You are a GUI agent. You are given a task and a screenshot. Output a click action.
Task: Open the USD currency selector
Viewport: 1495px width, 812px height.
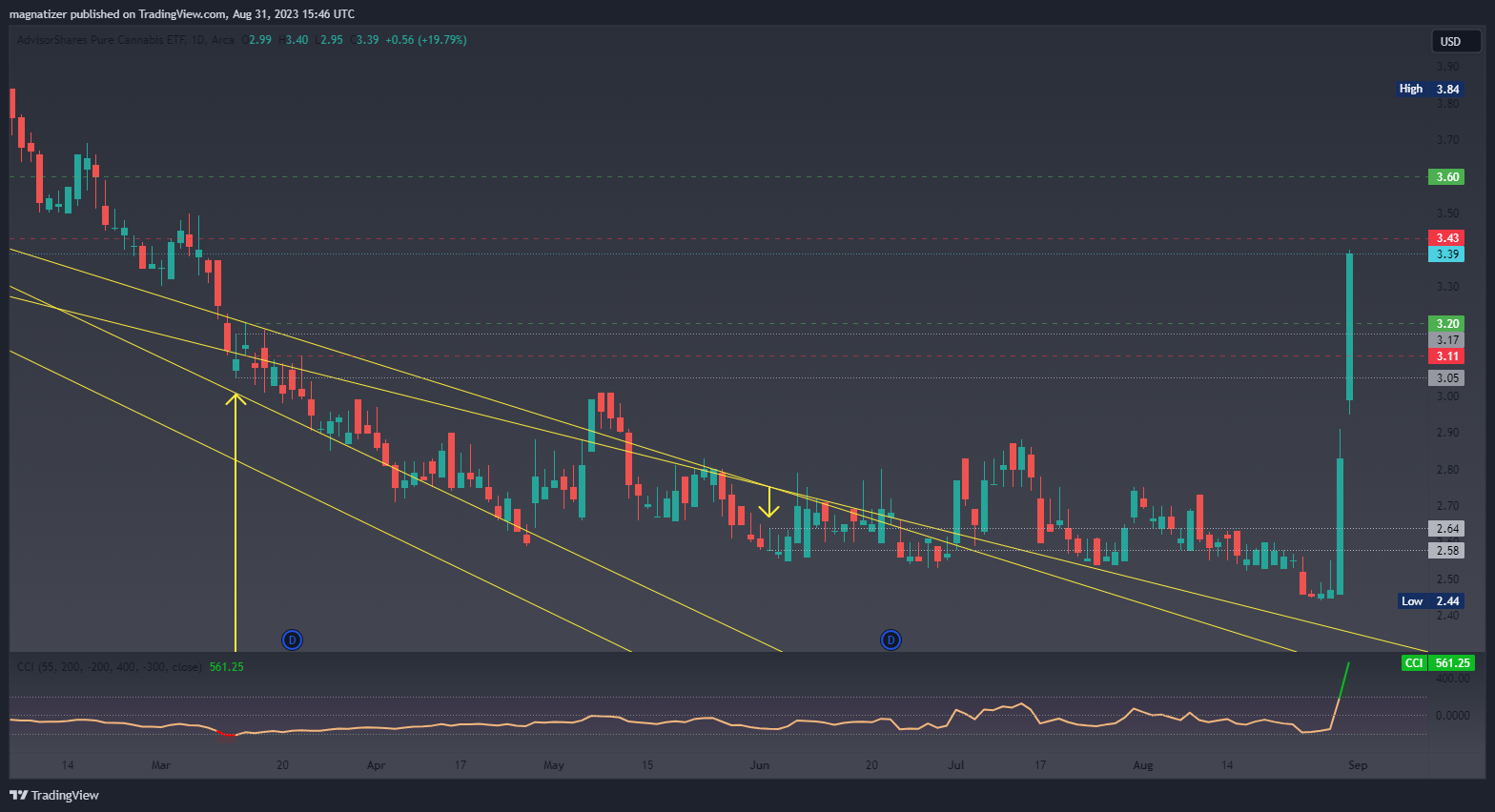click(x=1456, y=41)
